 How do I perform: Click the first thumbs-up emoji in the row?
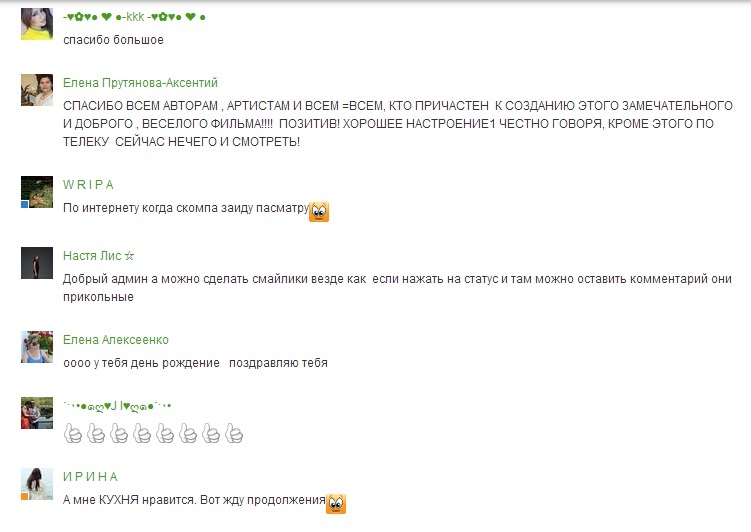pos(73,434)
